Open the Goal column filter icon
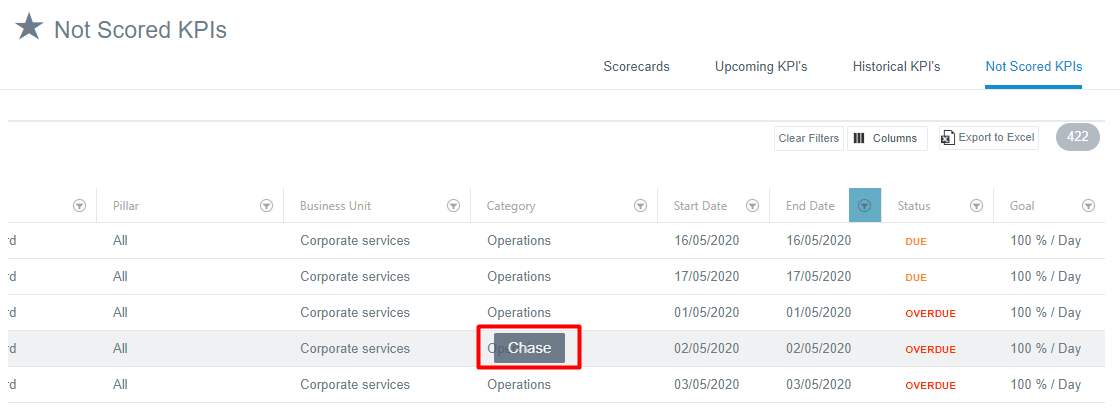 point(1088,206)
